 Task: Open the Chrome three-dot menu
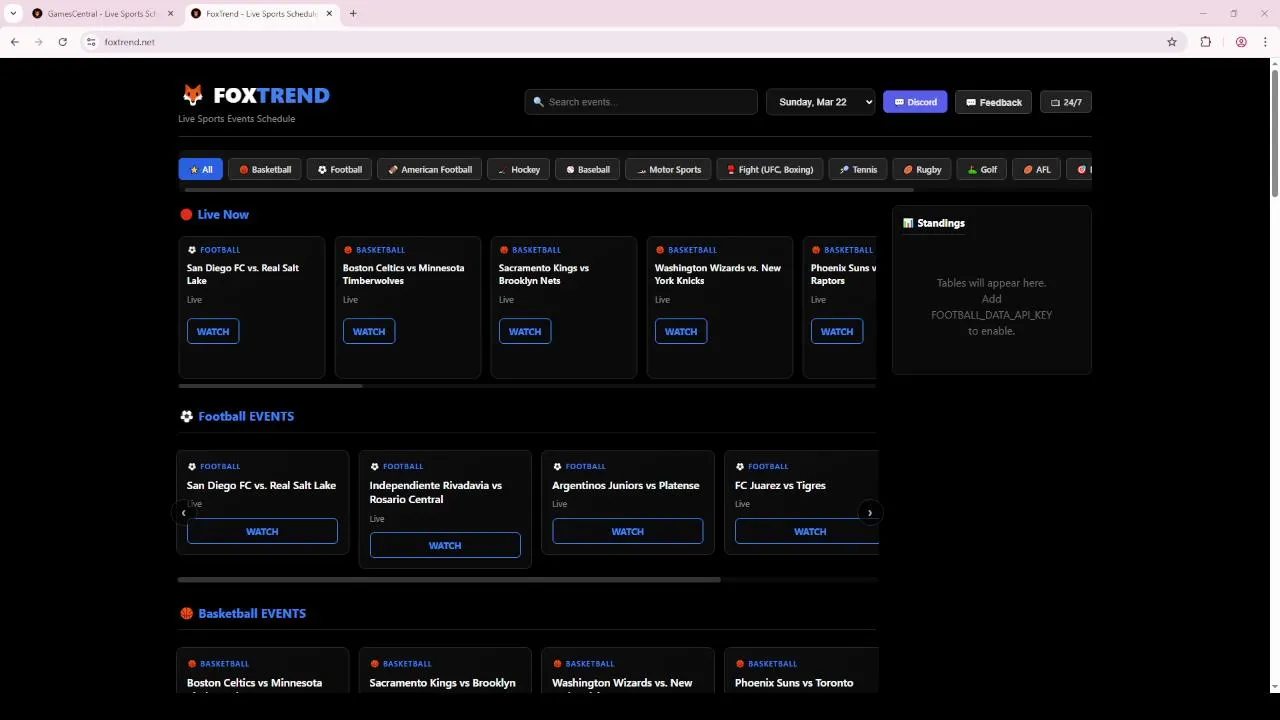tap(1266, 42)
